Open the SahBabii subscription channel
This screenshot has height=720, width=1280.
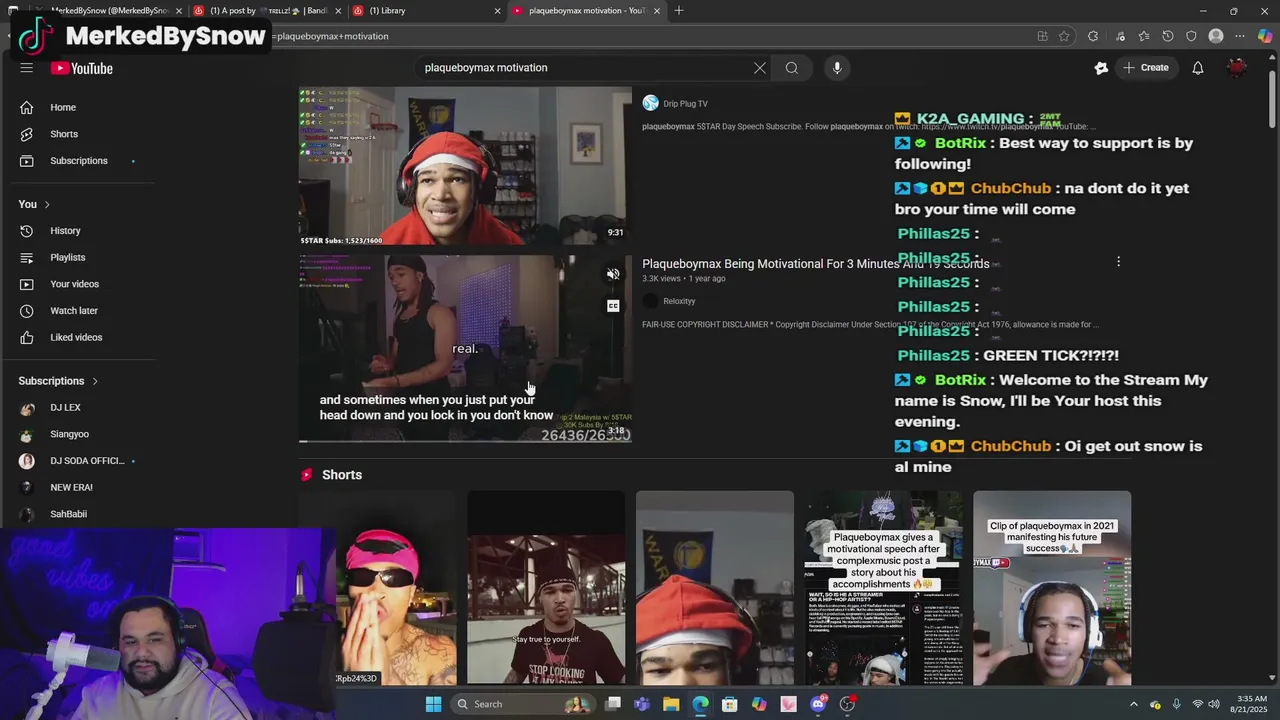(68, 514)
